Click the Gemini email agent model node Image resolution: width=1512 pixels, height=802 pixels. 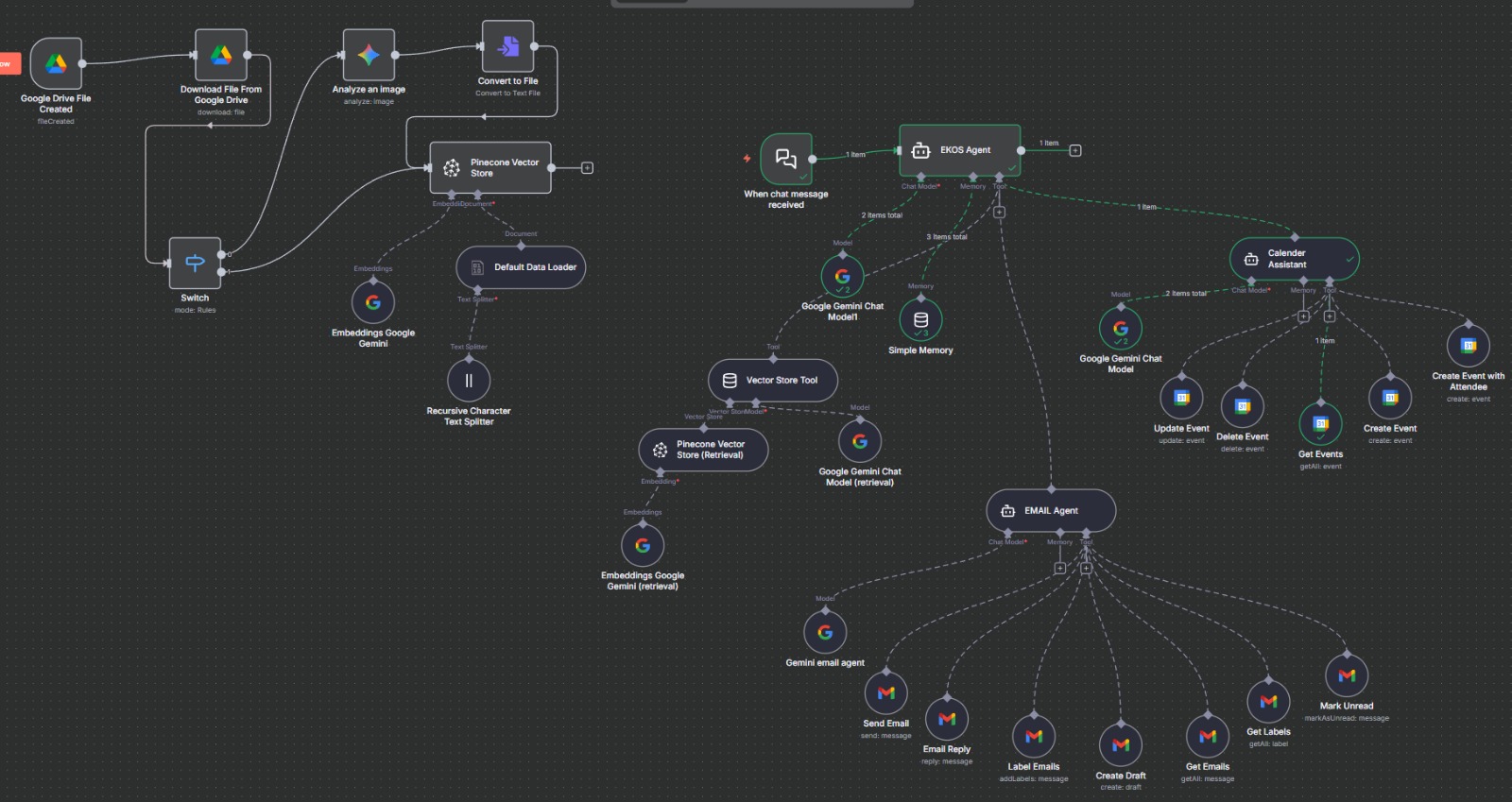tap(825, 632)
